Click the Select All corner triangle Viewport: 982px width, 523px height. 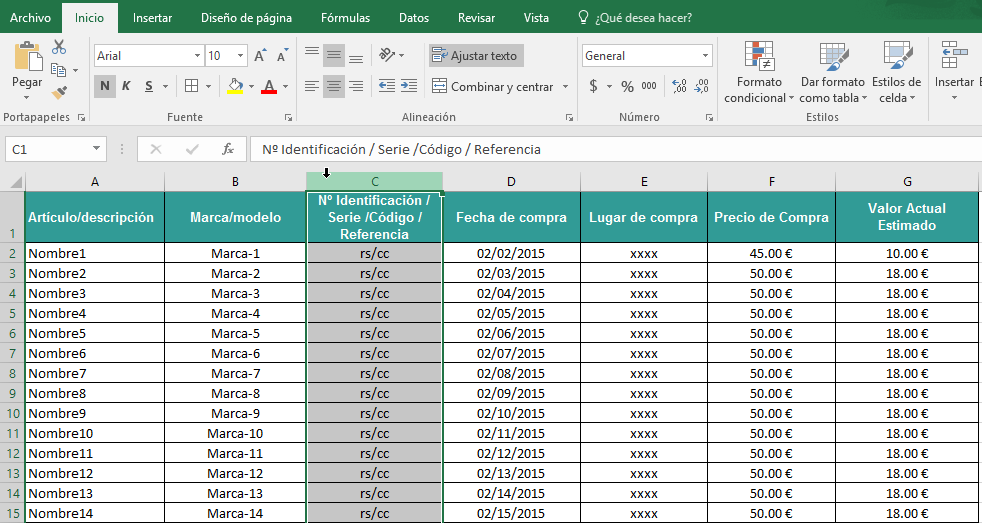14,182
